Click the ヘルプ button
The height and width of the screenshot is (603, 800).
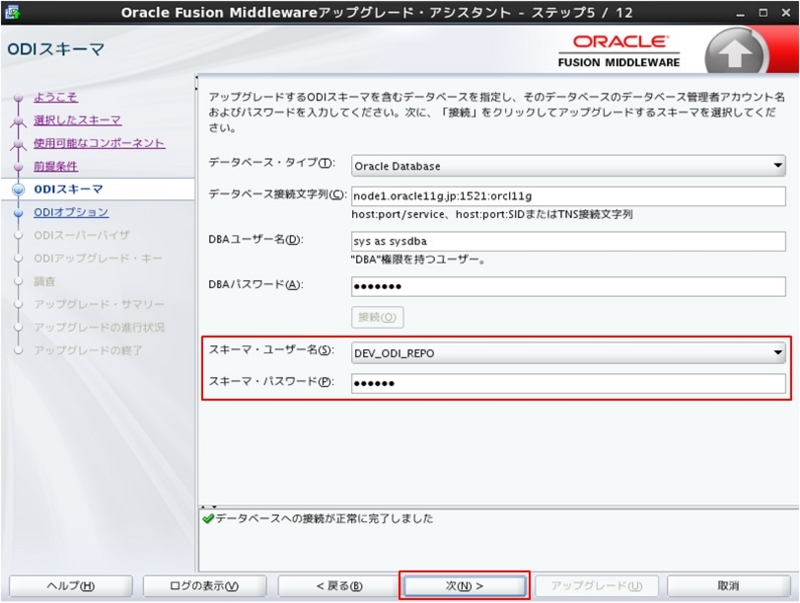(x=71, y=586)
